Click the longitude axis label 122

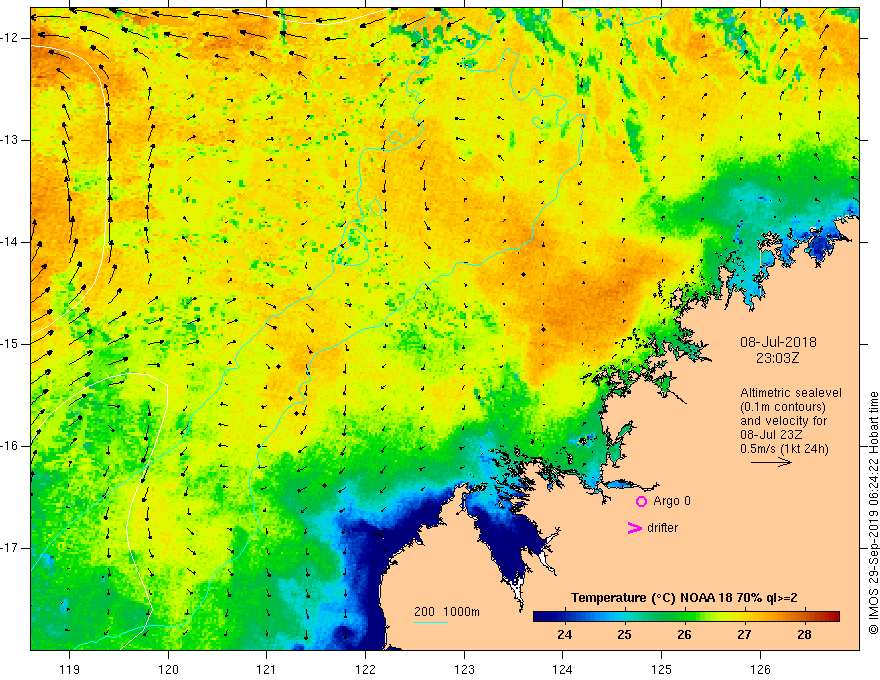point(365,669)
